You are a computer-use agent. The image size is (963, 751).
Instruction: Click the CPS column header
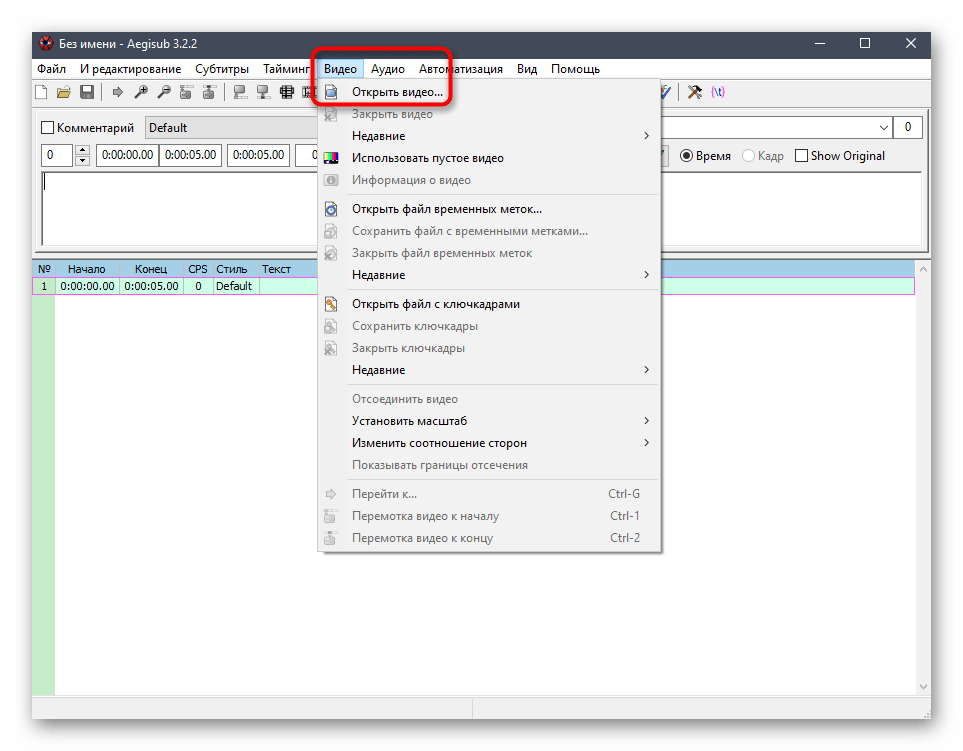(x=198, y=269)
